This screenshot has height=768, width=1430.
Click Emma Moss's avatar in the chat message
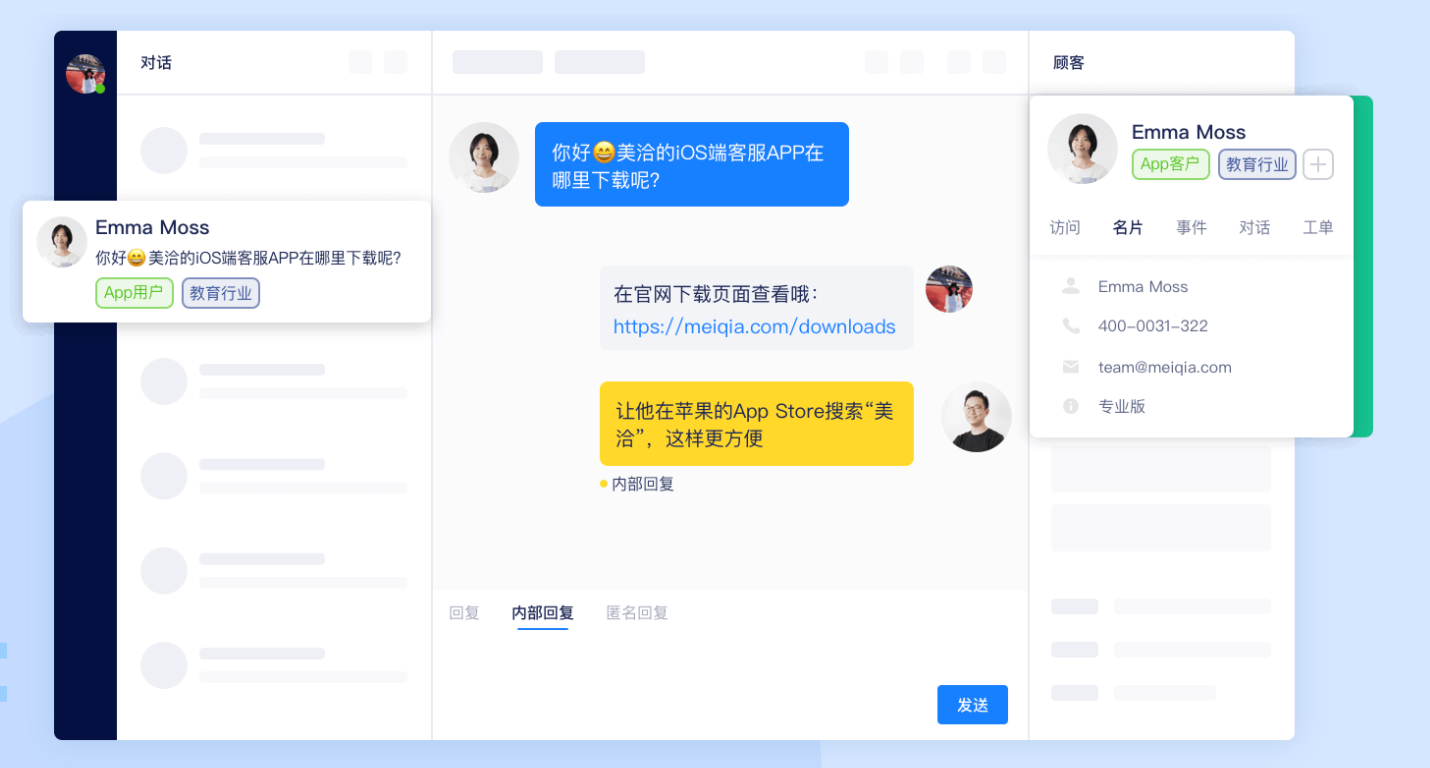tap(483, 158)
